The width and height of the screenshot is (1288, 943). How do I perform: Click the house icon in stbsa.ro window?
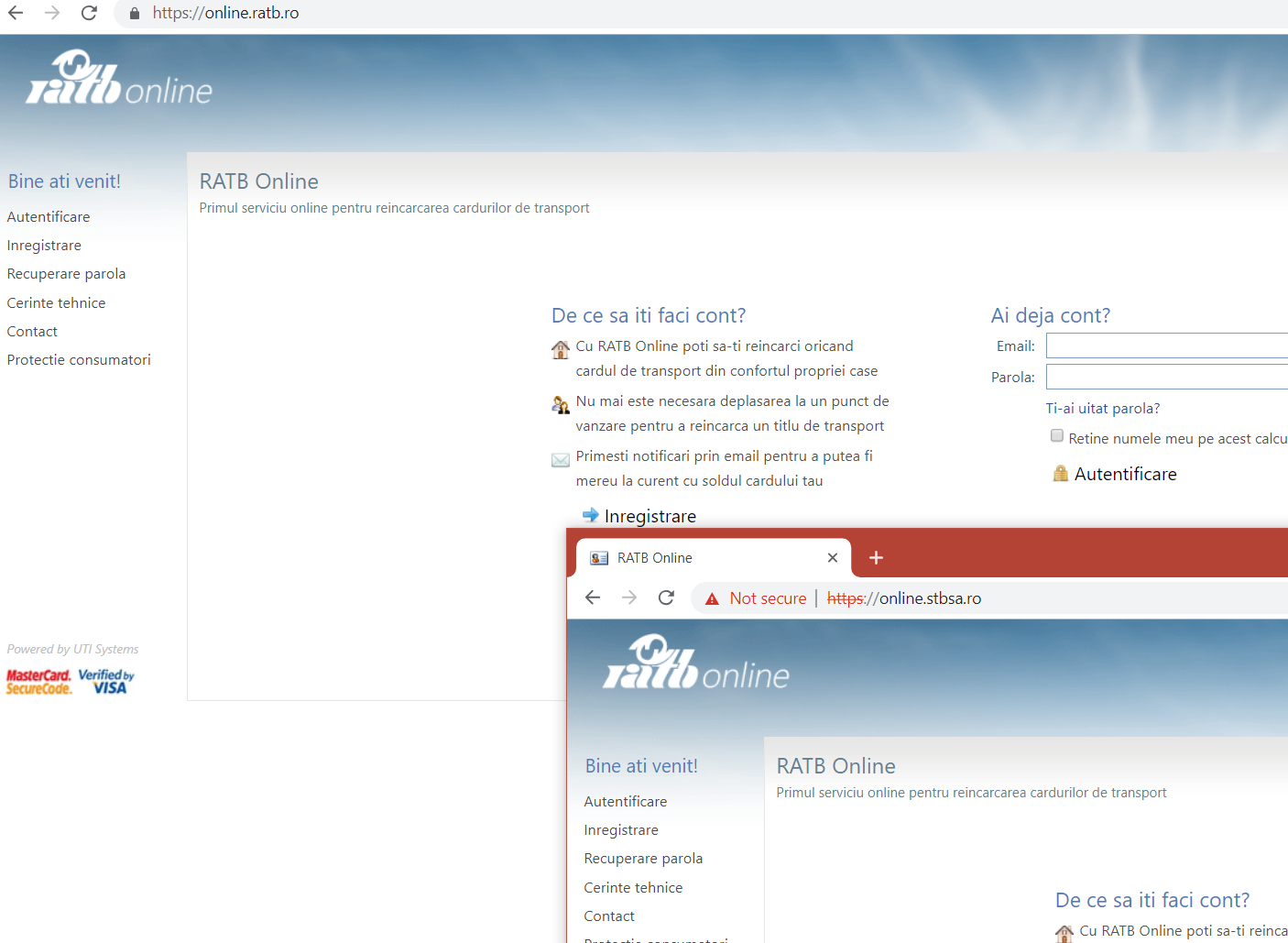point(1064,934)
